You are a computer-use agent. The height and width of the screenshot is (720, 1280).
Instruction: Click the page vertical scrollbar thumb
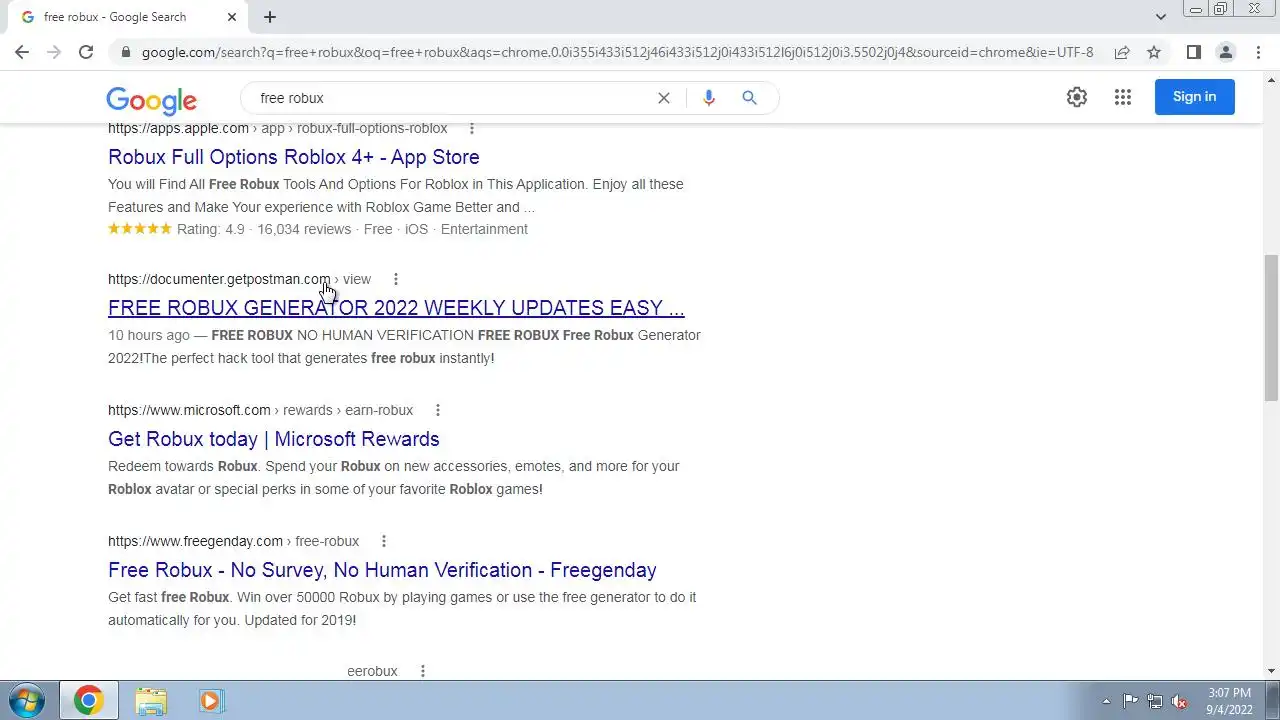pyautogui.click(x=1271, y=326)
